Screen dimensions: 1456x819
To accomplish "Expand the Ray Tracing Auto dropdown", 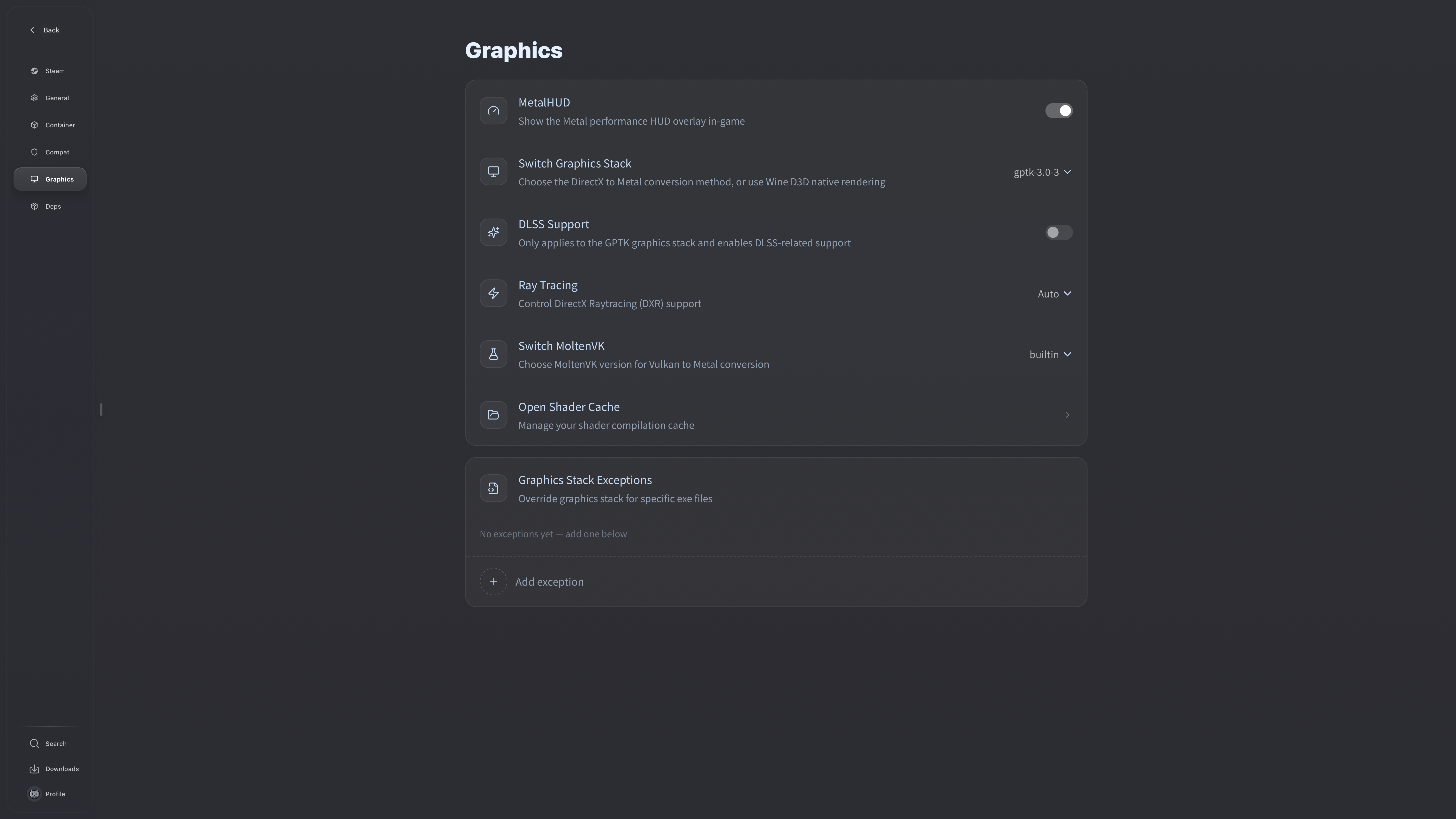I will click(1053, 293).
